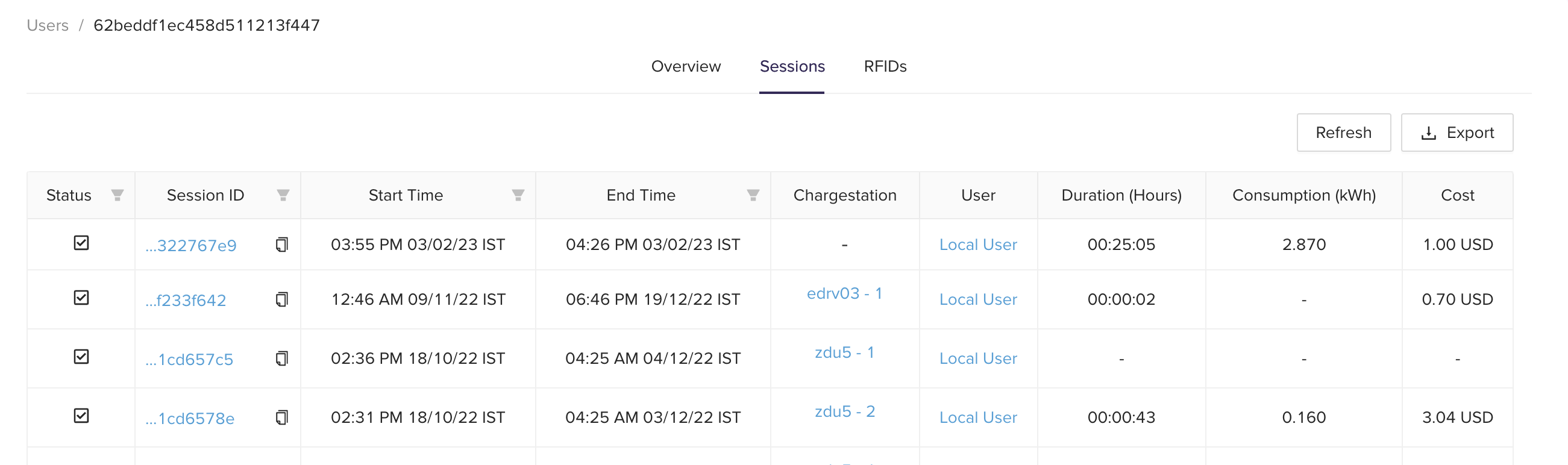Image resolution: width=1568 pixels, height=465 pixels.
Task: Export the sessions list
Action: (x=1457, y=133)
